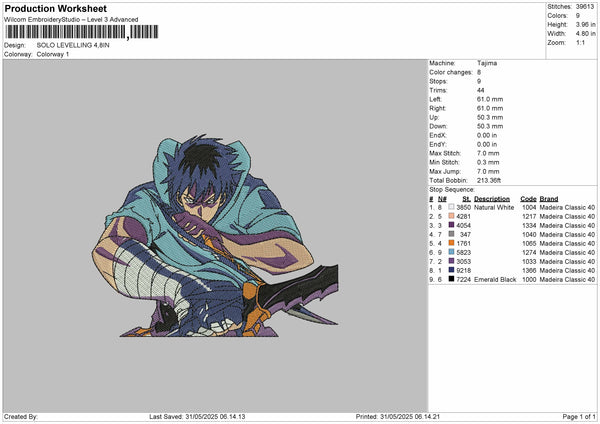Click thread code 1033 in row 7

[x=529, y=261]
